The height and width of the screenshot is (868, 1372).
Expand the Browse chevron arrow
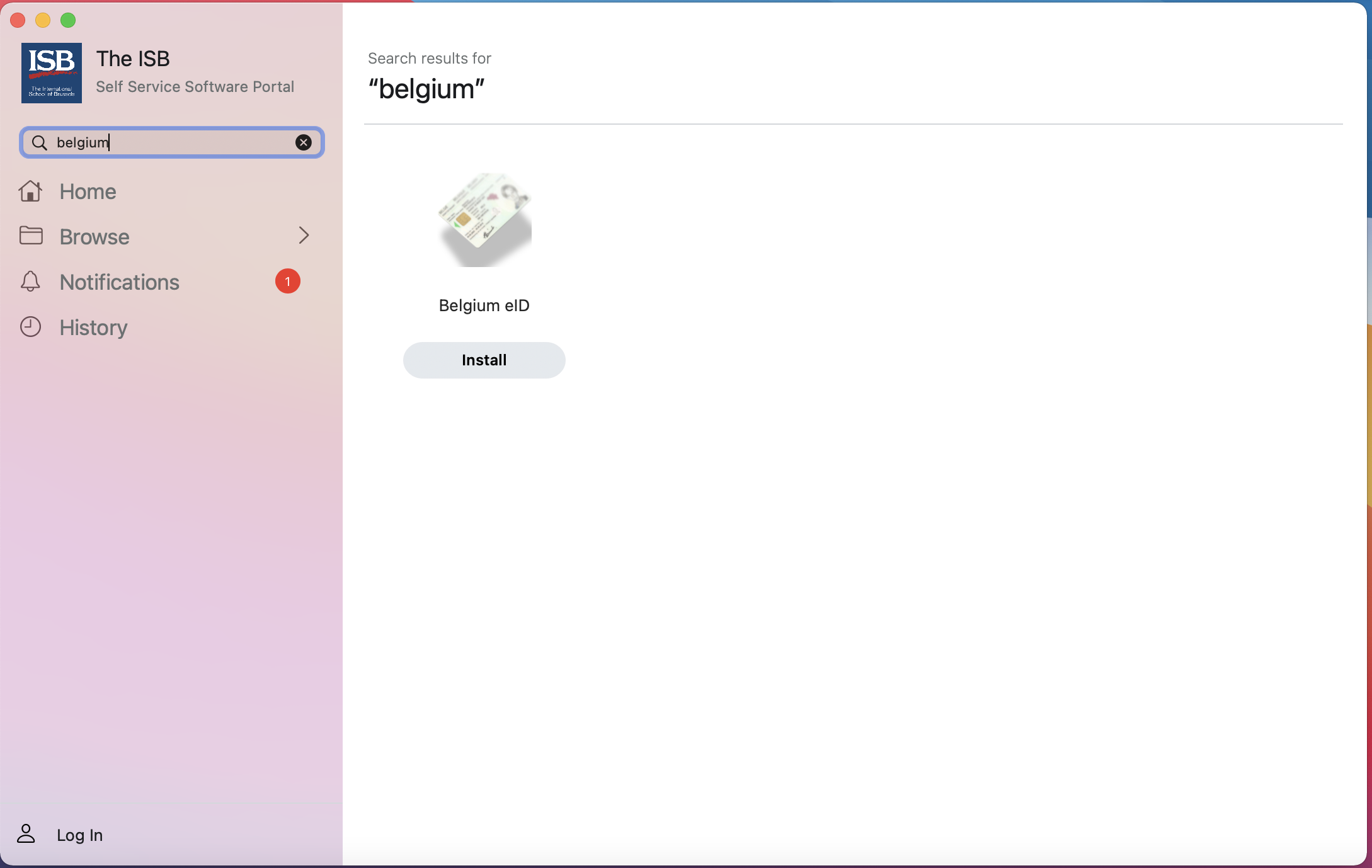tap(304, 236)
